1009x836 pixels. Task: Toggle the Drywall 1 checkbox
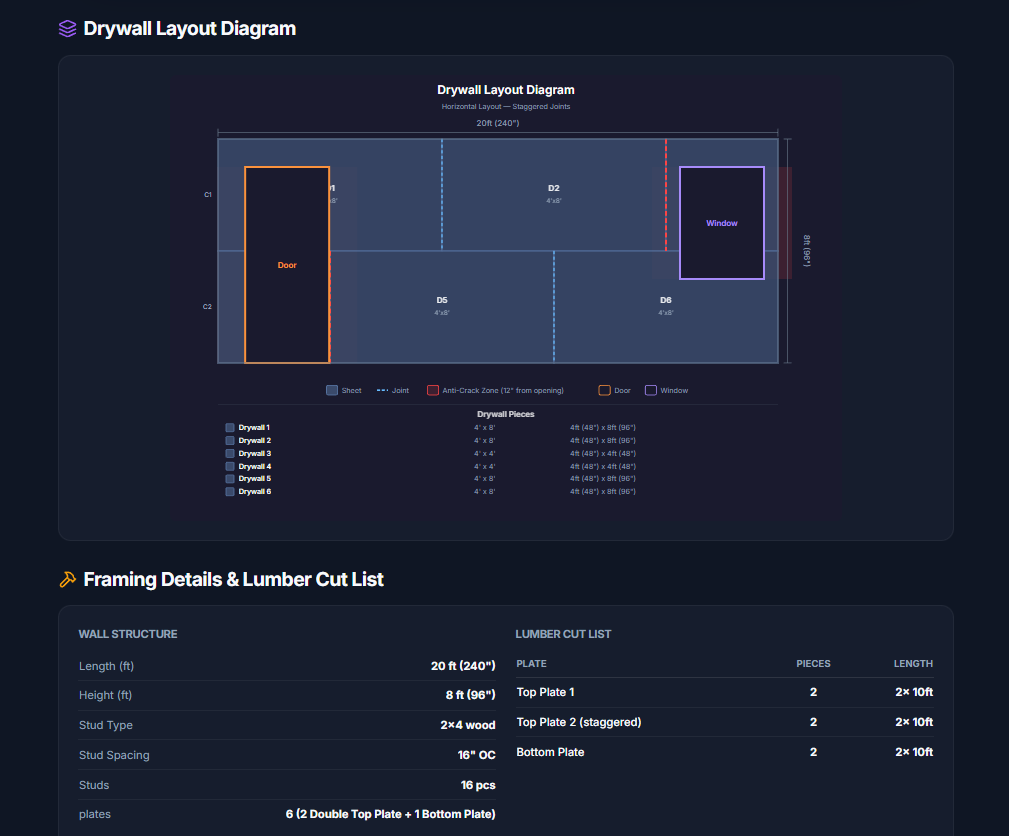coord(229,427)
